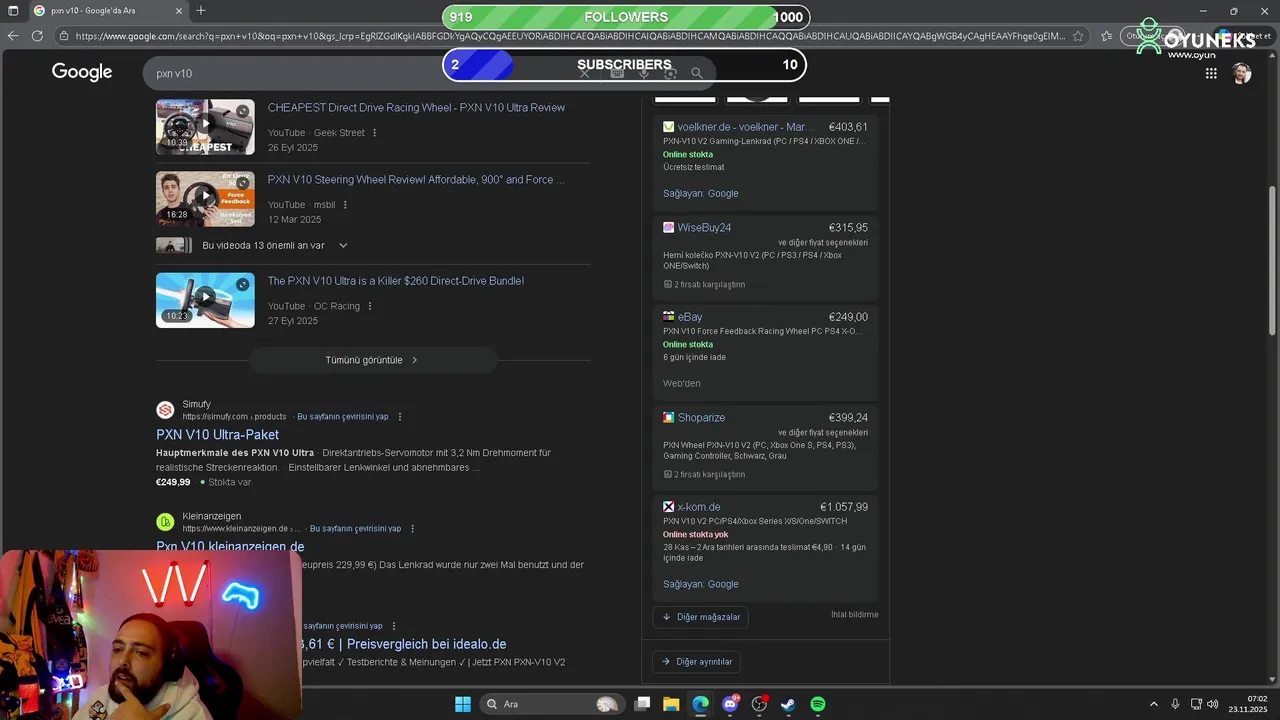This screenshot has width=1280, height=720.
Task: Open the Google account profile picture
Action: click(x=1242, y=73)
